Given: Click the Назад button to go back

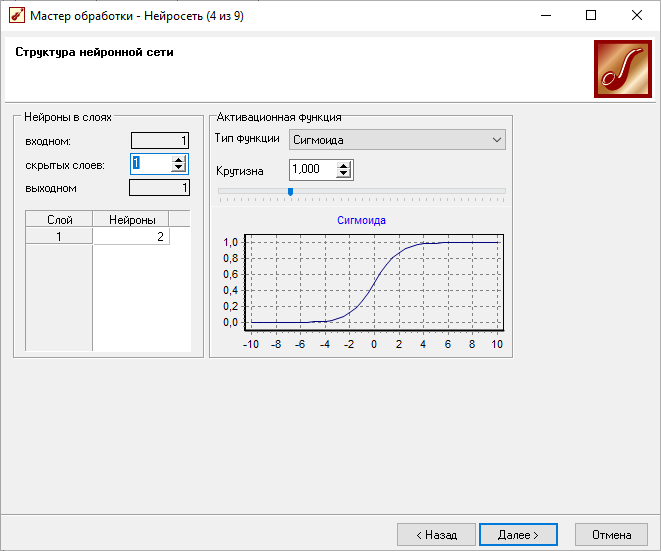Looking at the screenshot, I should tap(436, 535).
